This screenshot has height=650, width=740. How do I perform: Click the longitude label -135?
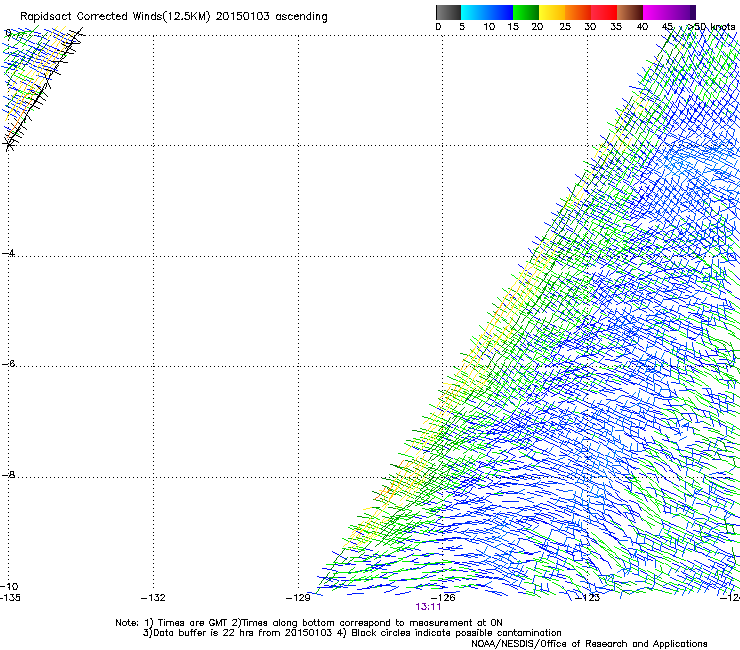point(10,598)
